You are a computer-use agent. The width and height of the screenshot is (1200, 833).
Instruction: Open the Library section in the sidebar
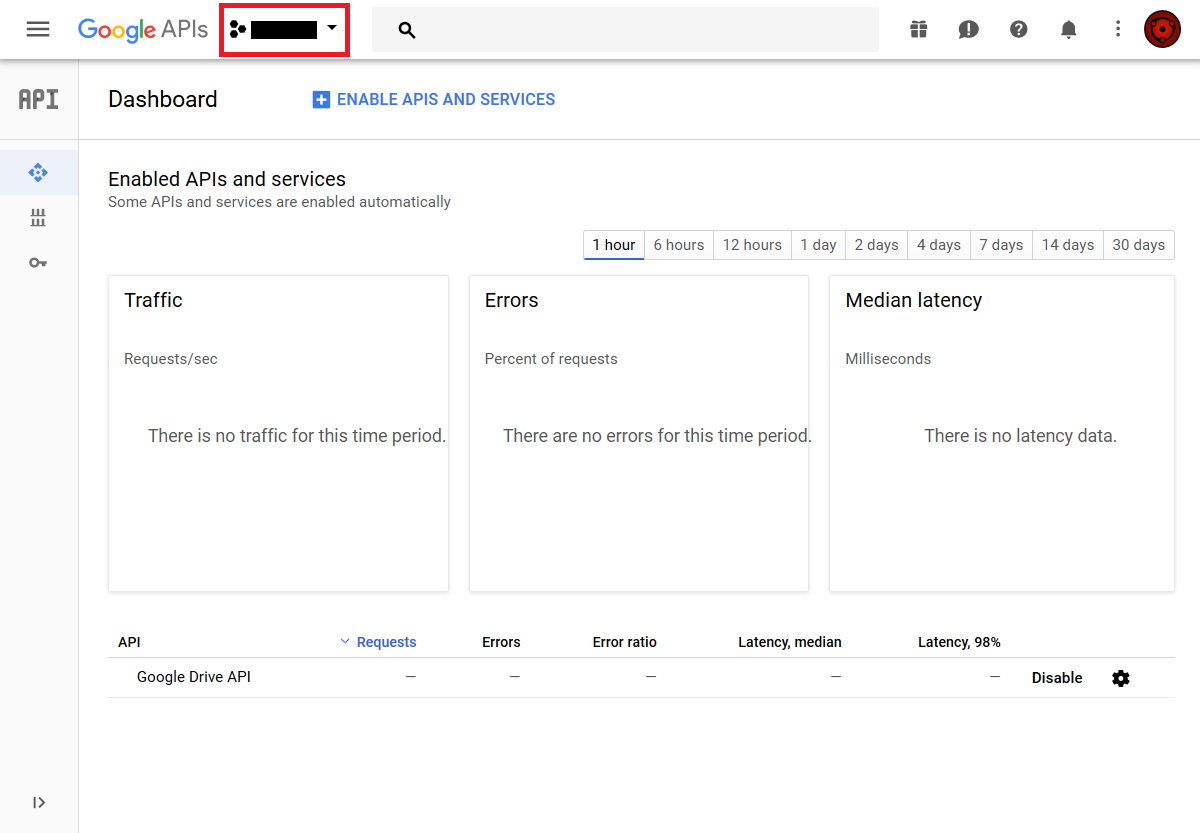(39, 217)
